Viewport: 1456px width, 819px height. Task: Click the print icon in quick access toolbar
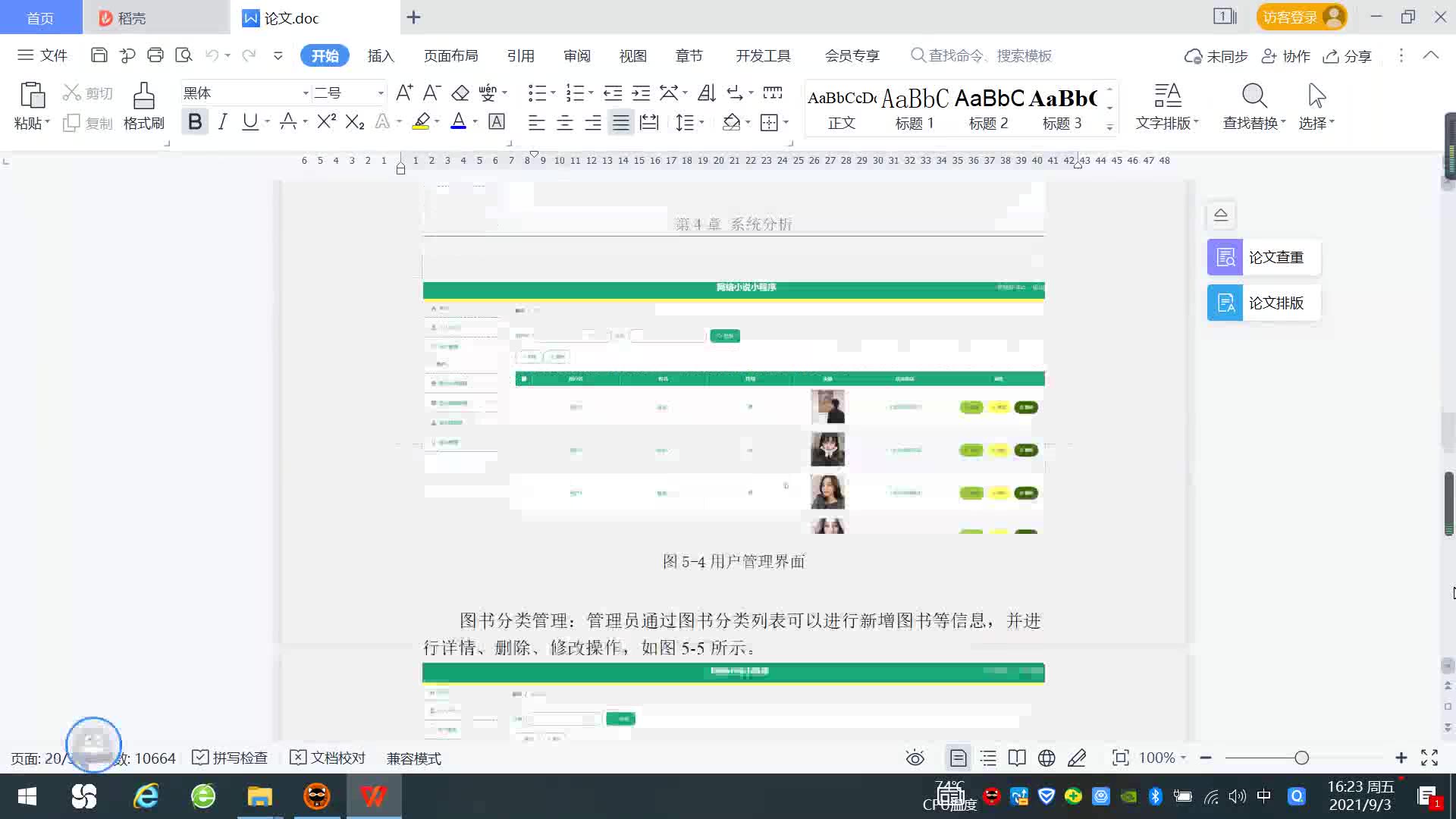[x=155, y=55]
